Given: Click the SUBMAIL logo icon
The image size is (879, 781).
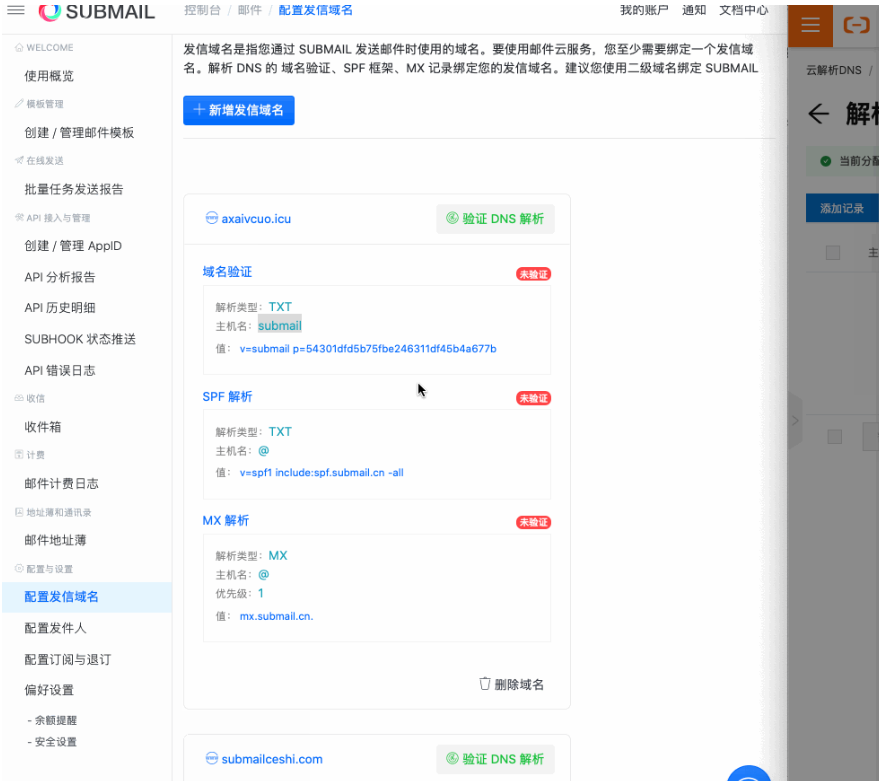Looking at the screenshot, I should (50, 11).
